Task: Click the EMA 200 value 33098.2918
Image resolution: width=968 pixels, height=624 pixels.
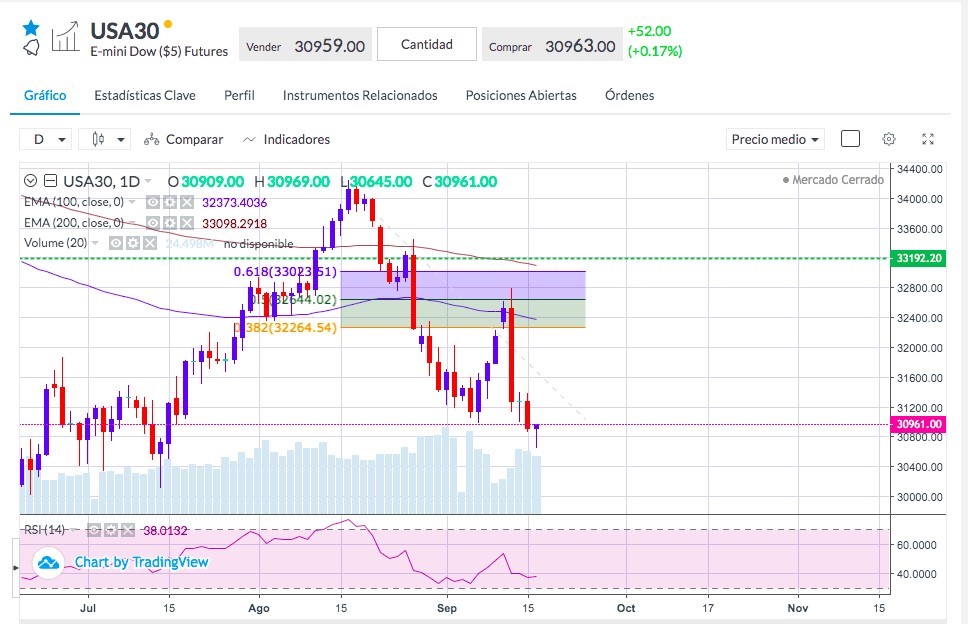Action: click(235, 223)
